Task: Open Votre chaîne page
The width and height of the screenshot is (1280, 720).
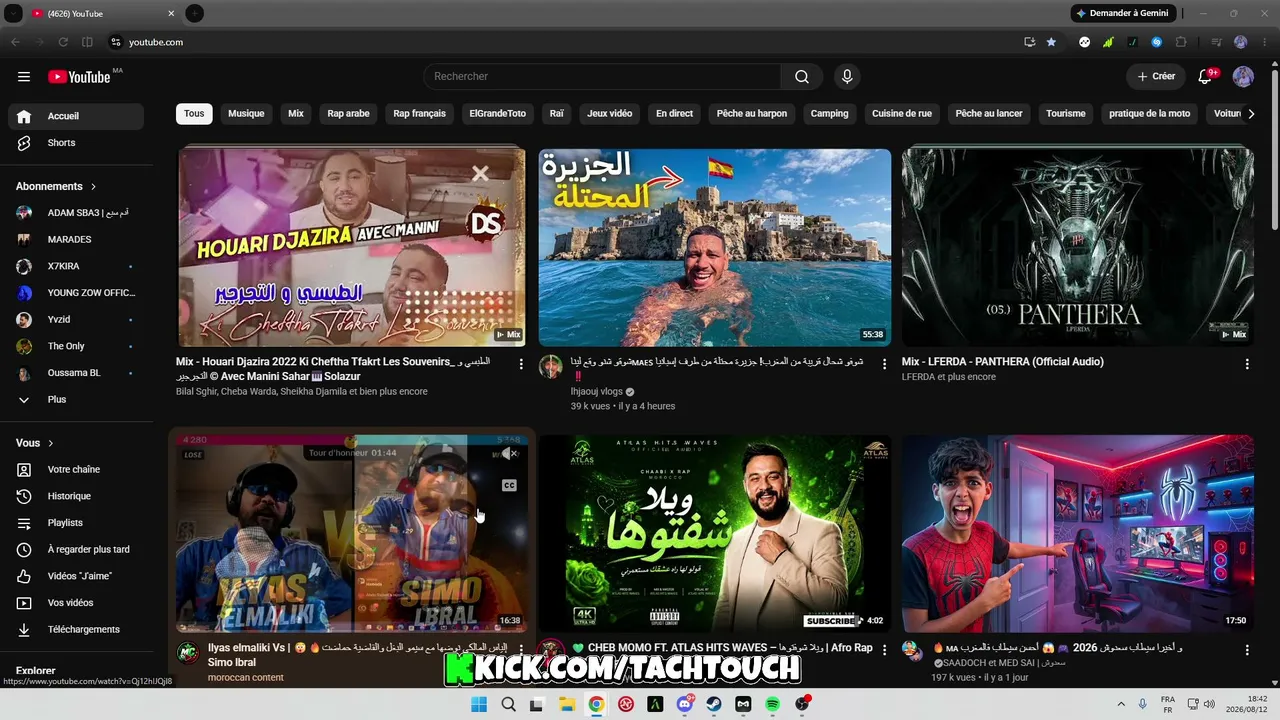Action: [76, 470]
